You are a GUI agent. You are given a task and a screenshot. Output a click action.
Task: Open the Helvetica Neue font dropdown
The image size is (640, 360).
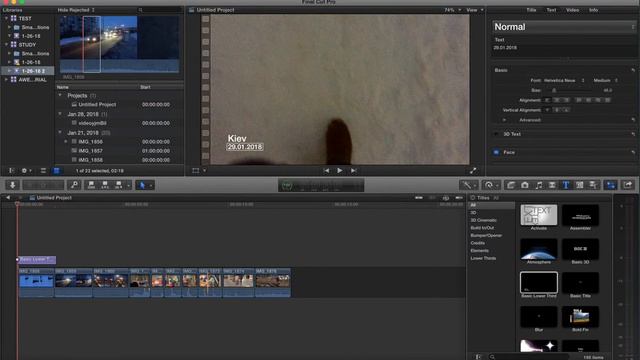564,80
